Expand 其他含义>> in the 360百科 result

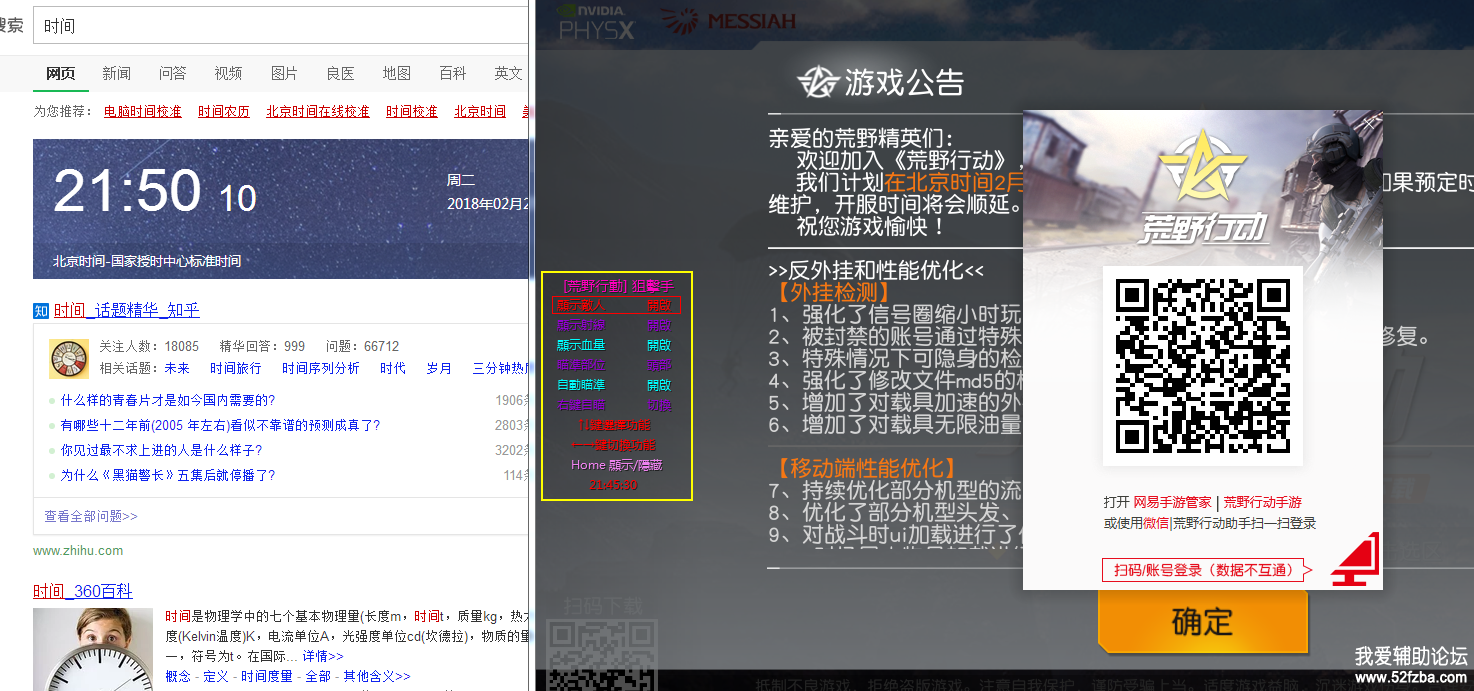point(375,676)
